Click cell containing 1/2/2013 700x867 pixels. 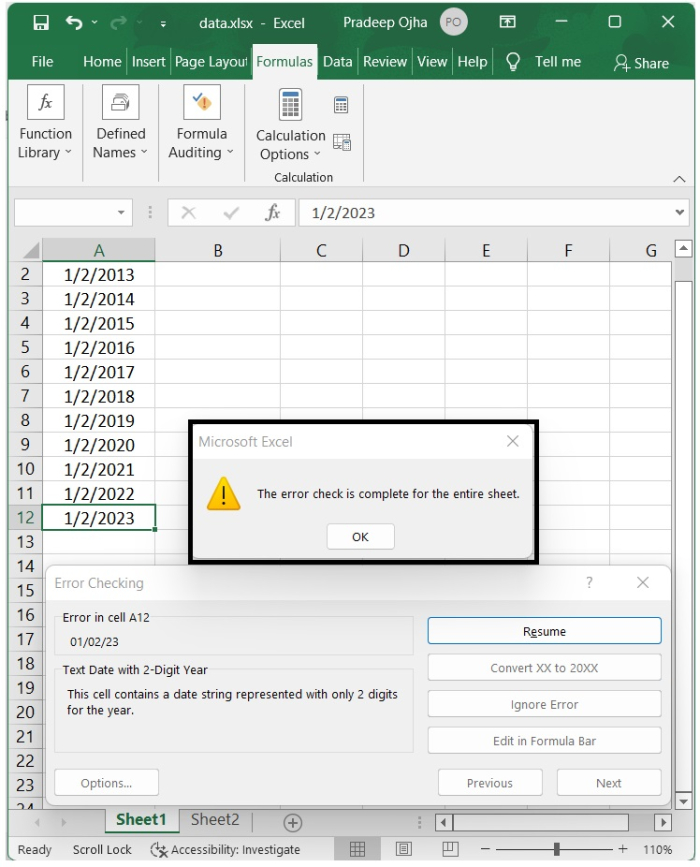click(x=99, y=274)
